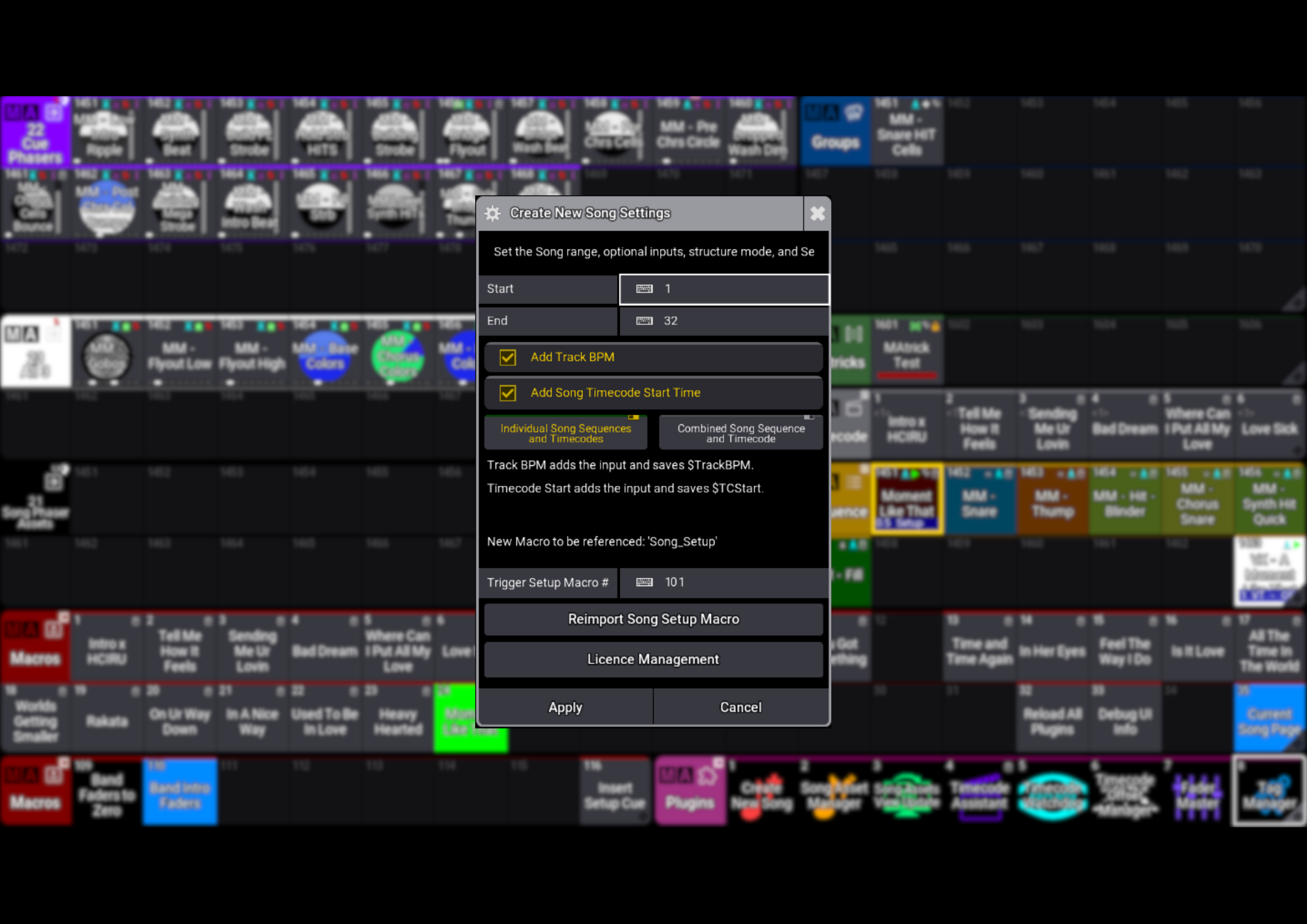Select the Debug UI Info macro

coord(1125,719)
